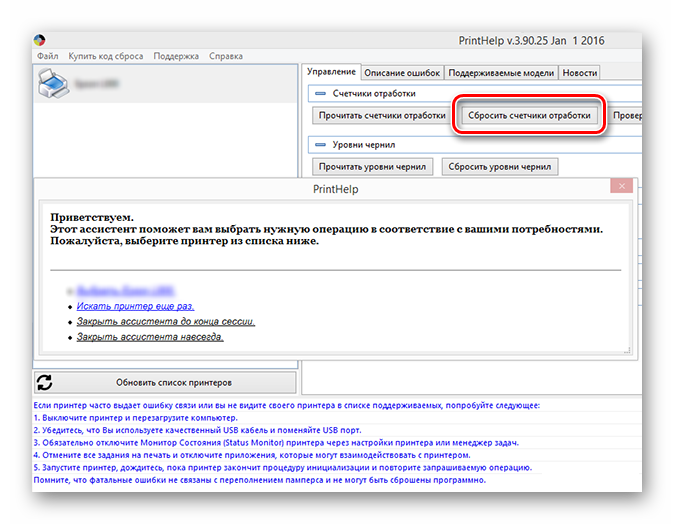Switch to the Поддерживаемые модели tab
This screenshot has width=674, height=524.
click(x=500, y=73)
